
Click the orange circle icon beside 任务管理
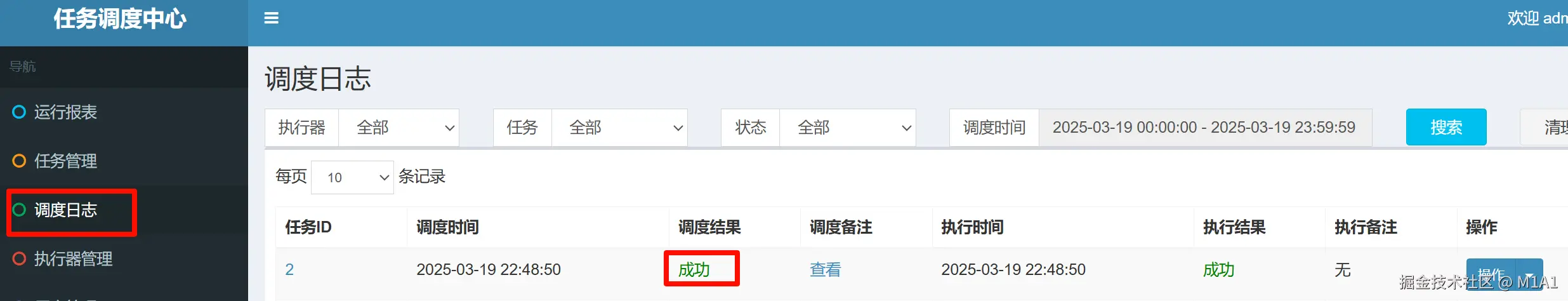click(x=19, y=161)
